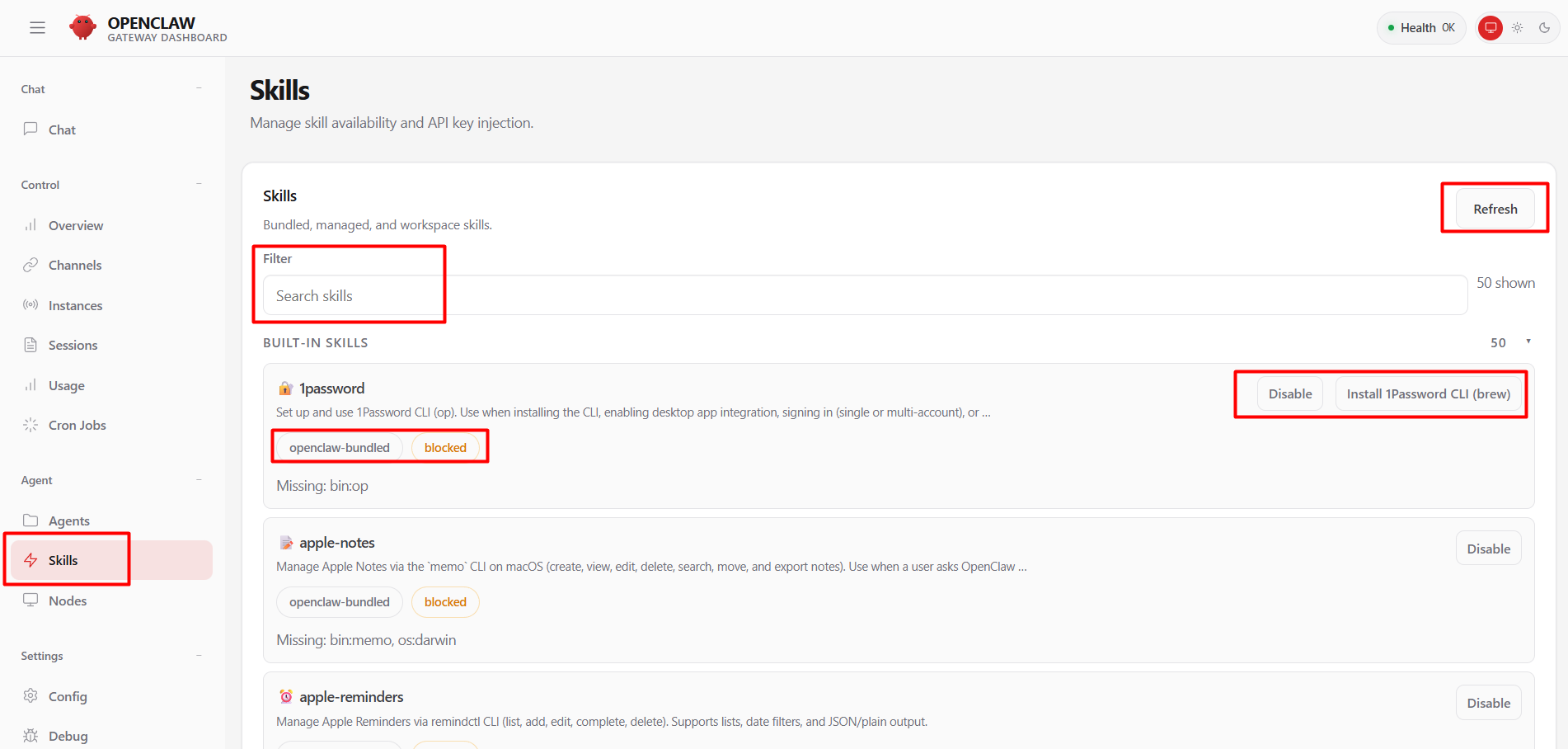The width and height of the screenshot is (1568, 749).
Task: Click the Nodes monitor icon
Action: pos(31,601)
